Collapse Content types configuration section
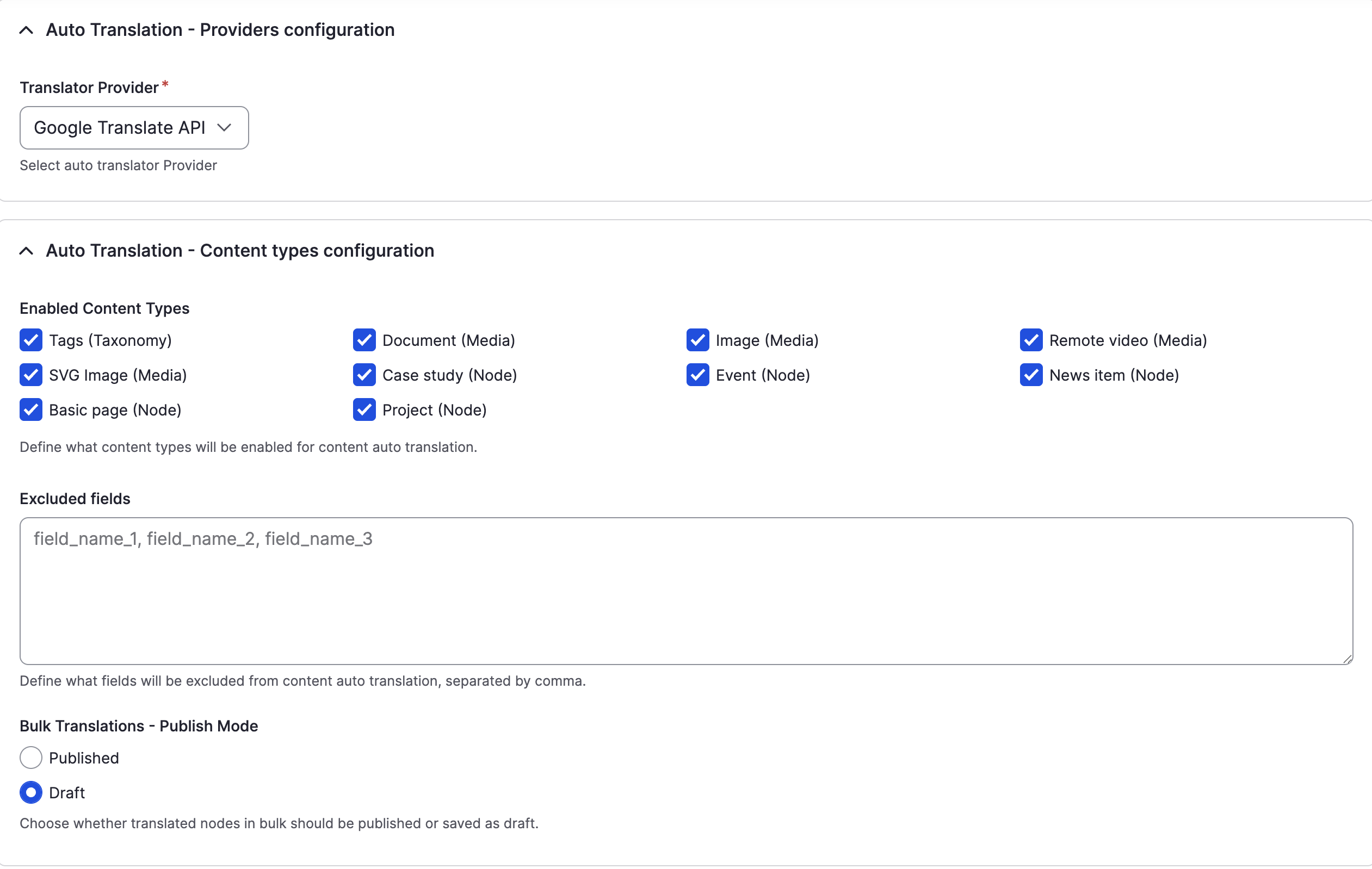1372x869 pixels. click(x=26, y=251)
